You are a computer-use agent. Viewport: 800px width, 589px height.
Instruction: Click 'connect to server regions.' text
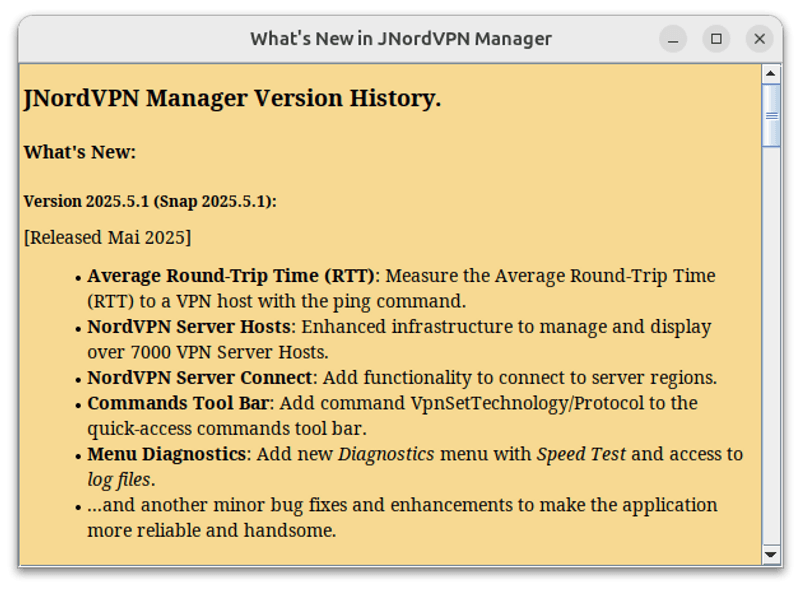(x=608, y=378)
